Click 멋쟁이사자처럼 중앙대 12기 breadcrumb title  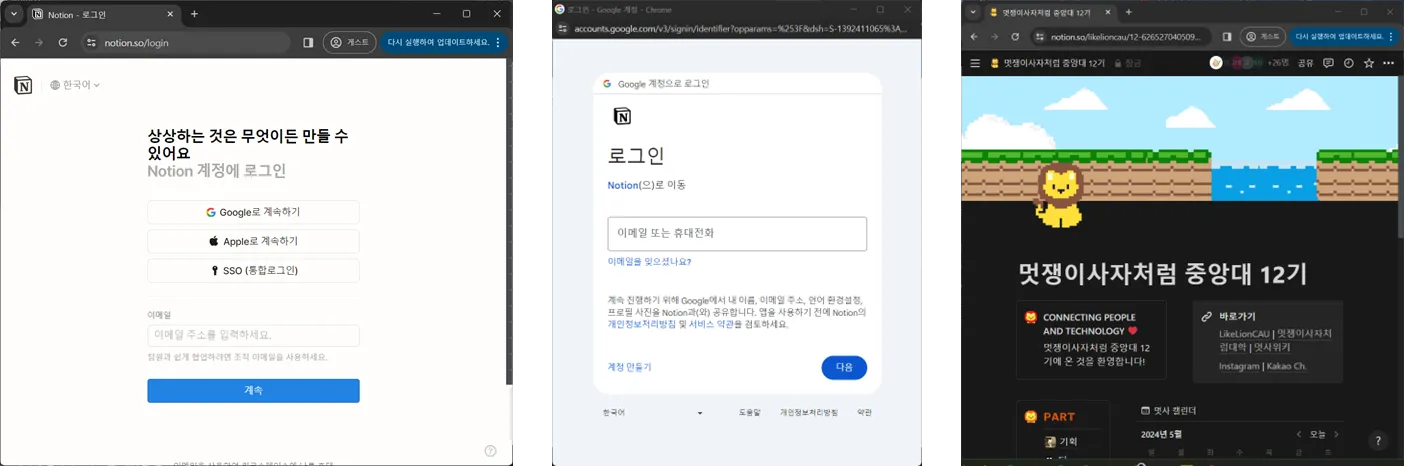pos(1046,63)
